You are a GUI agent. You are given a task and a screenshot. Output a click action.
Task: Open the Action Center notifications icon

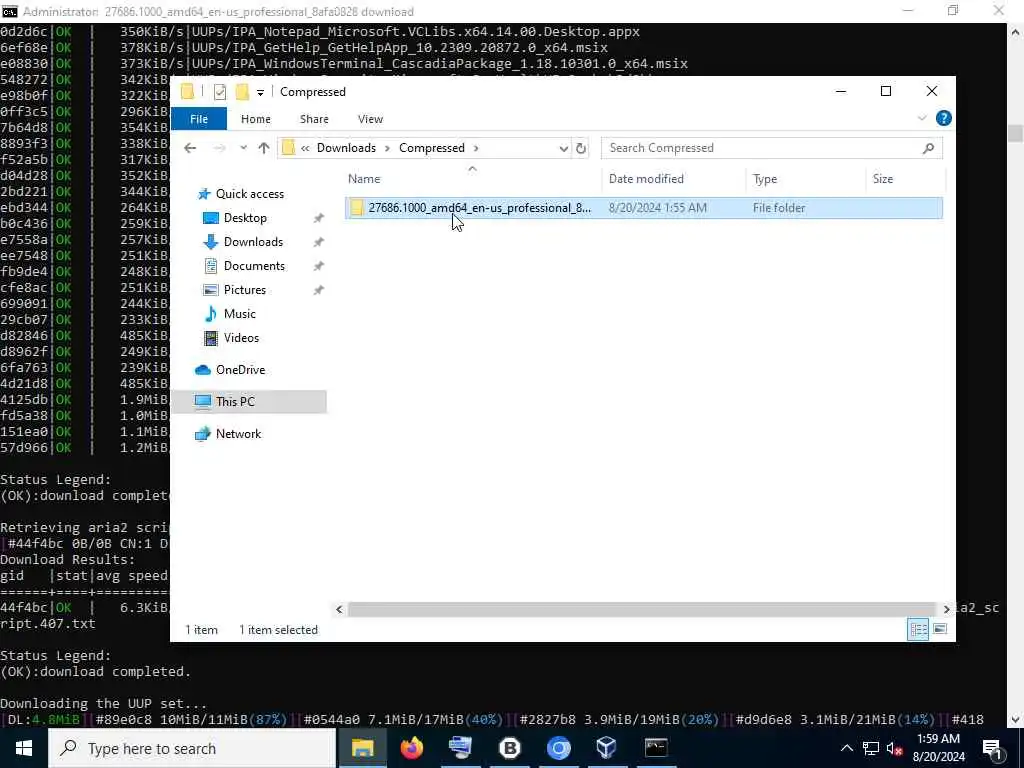click(991, 748)
